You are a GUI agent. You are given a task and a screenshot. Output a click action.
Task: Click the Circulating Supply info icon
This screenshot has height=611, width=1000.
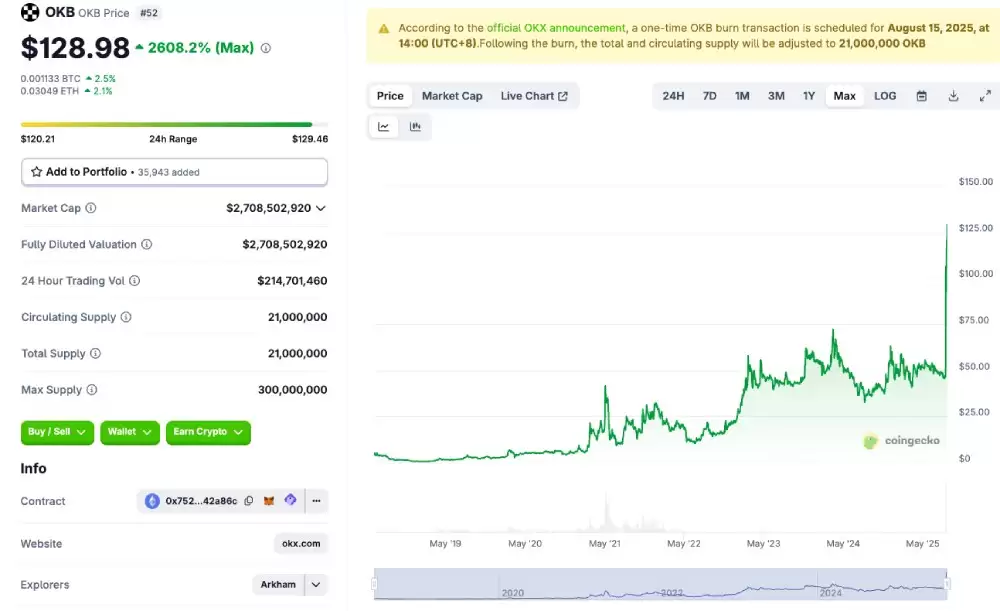coord(126,317)
